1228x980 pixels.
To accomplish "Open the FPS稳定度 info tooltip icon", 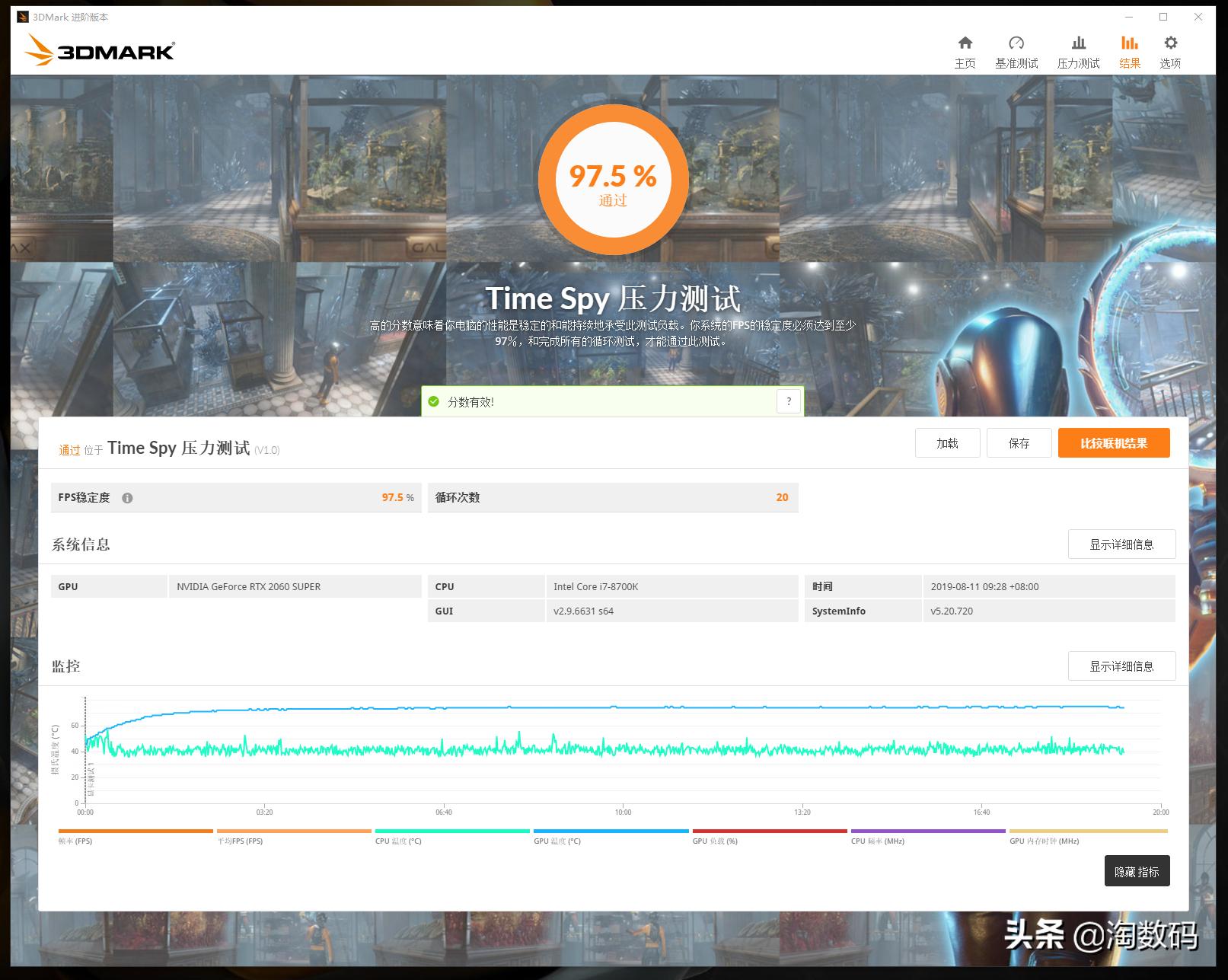I will (x=128, y=497).
